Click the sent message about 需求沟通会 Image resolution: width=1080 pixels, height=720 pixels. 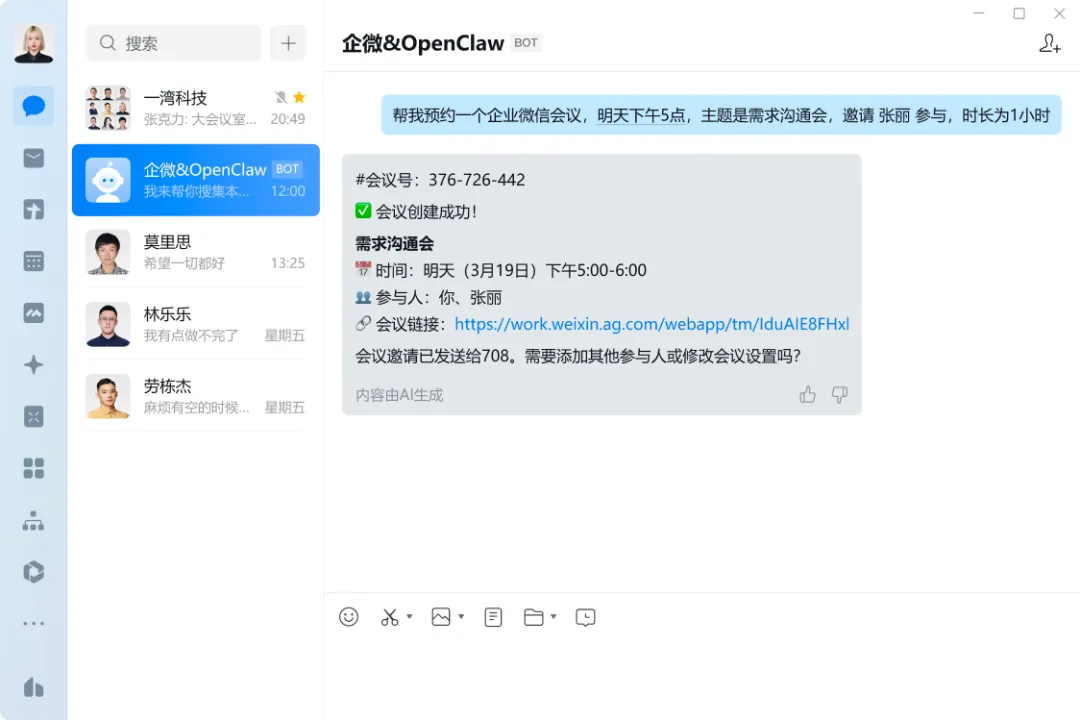[x=721, y=115]
